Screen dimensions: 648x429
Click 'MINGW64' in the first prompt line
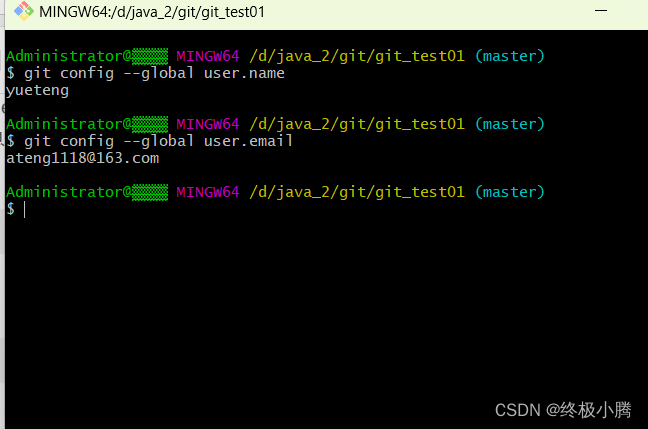tap(208, 56)
